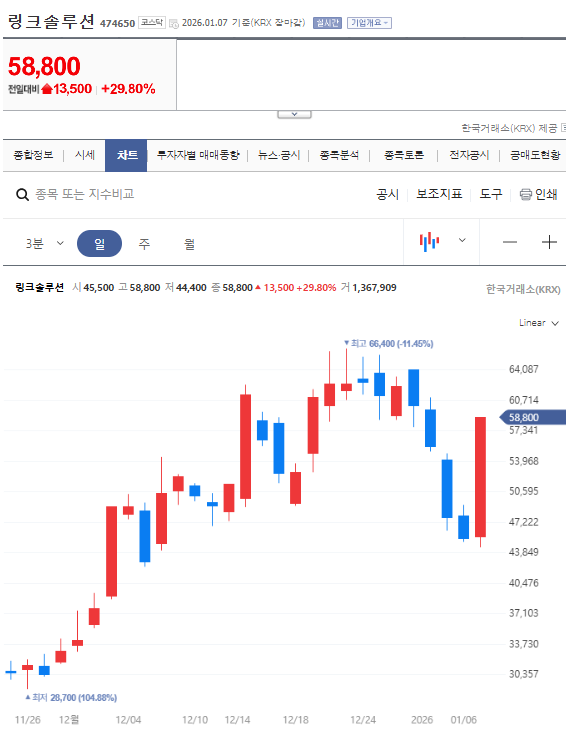Open the 시세 tab
The width and height of the screenshot is (566, 747).
84,155
